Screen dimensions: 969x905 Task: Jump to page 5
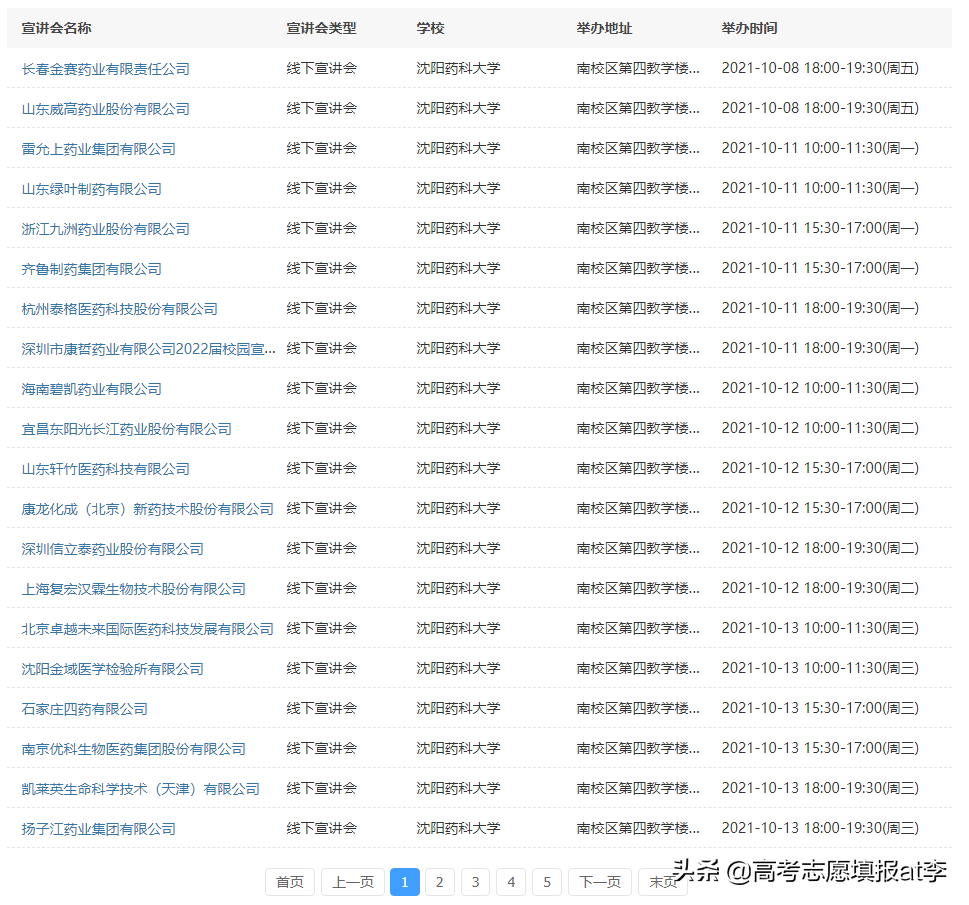pos(547,882)
